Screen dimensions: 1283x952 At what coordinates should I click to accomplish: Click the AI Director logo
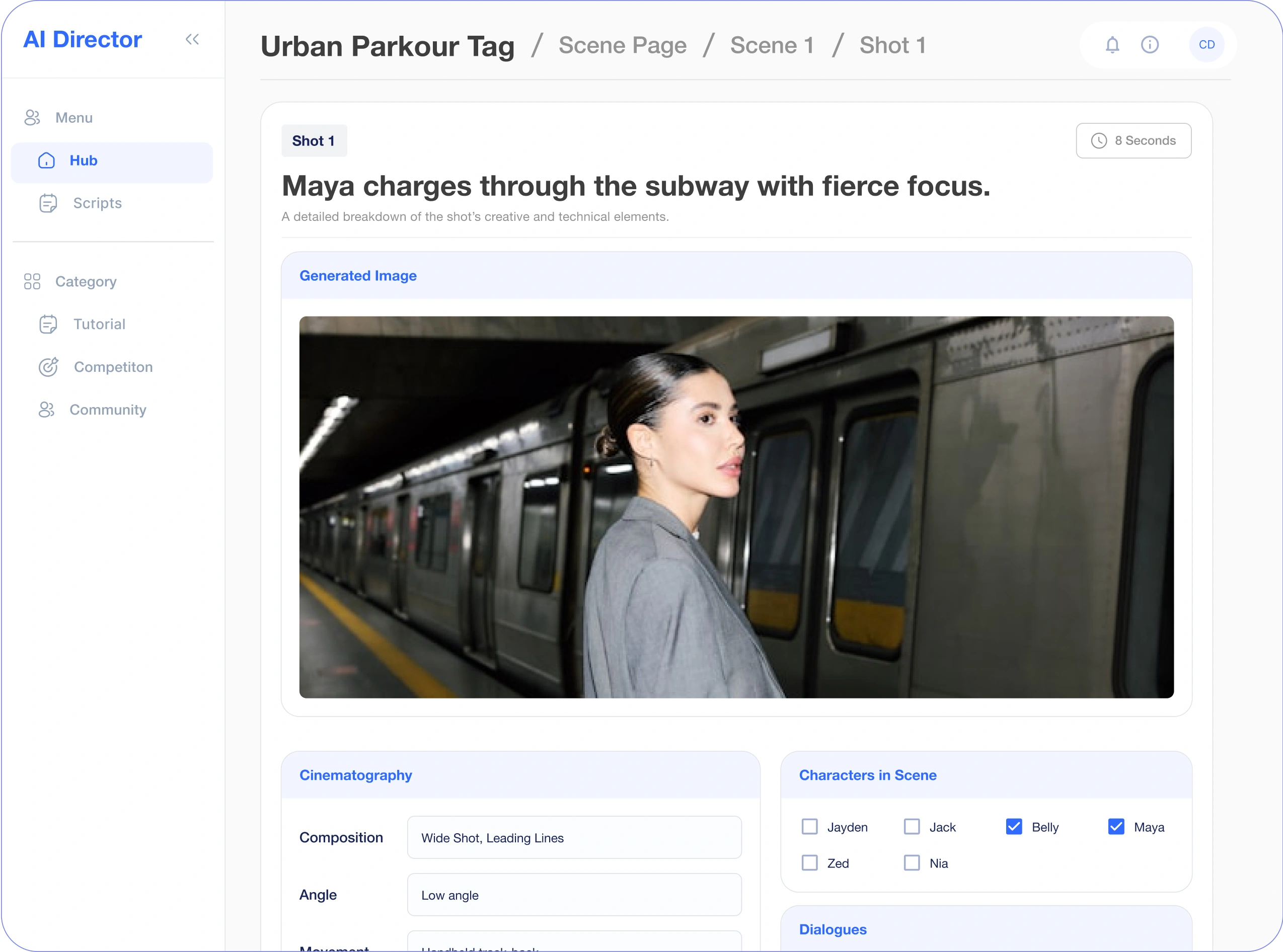tap(83, 39)
